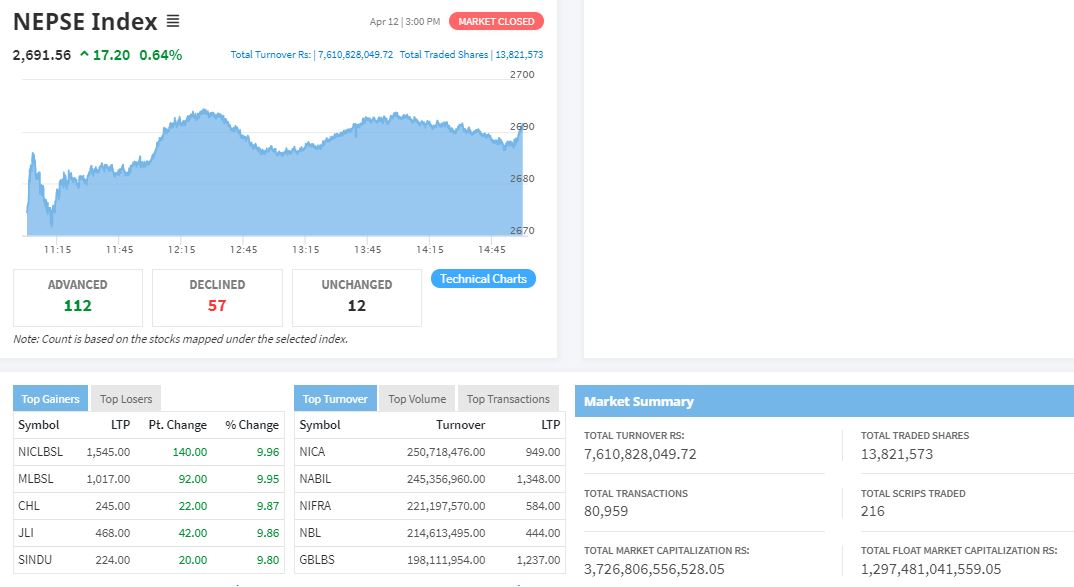This screenshot has height=587, width=1074.
Task: Click the 13:45 label on chart time axis
Action: pyautogui.click(x=368, y=249)
